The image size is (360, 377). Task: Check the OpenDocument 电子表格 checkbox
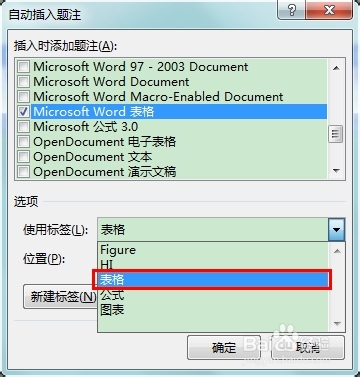pos(23,142)
